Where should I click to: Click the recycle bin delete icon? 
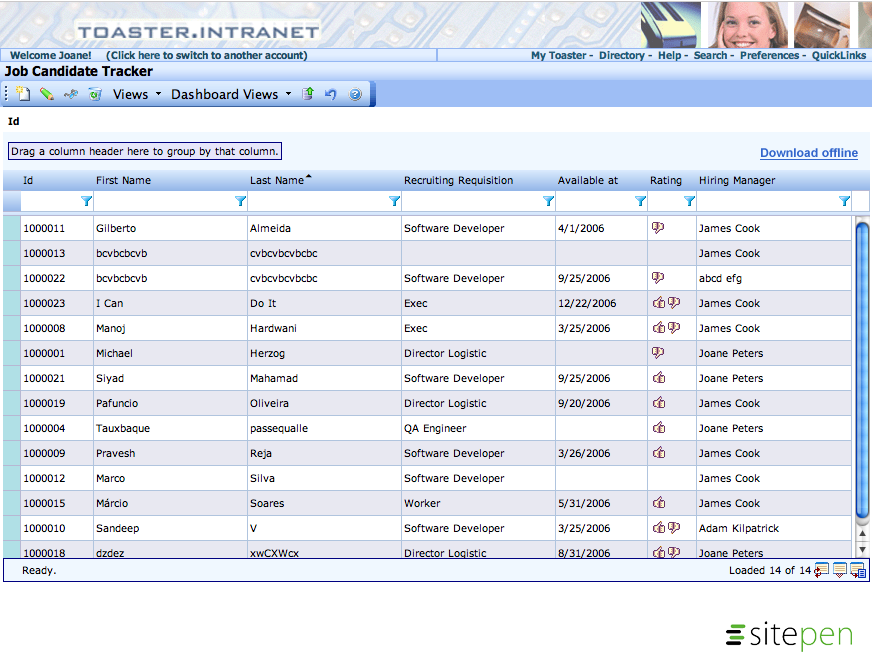[95, 94]
